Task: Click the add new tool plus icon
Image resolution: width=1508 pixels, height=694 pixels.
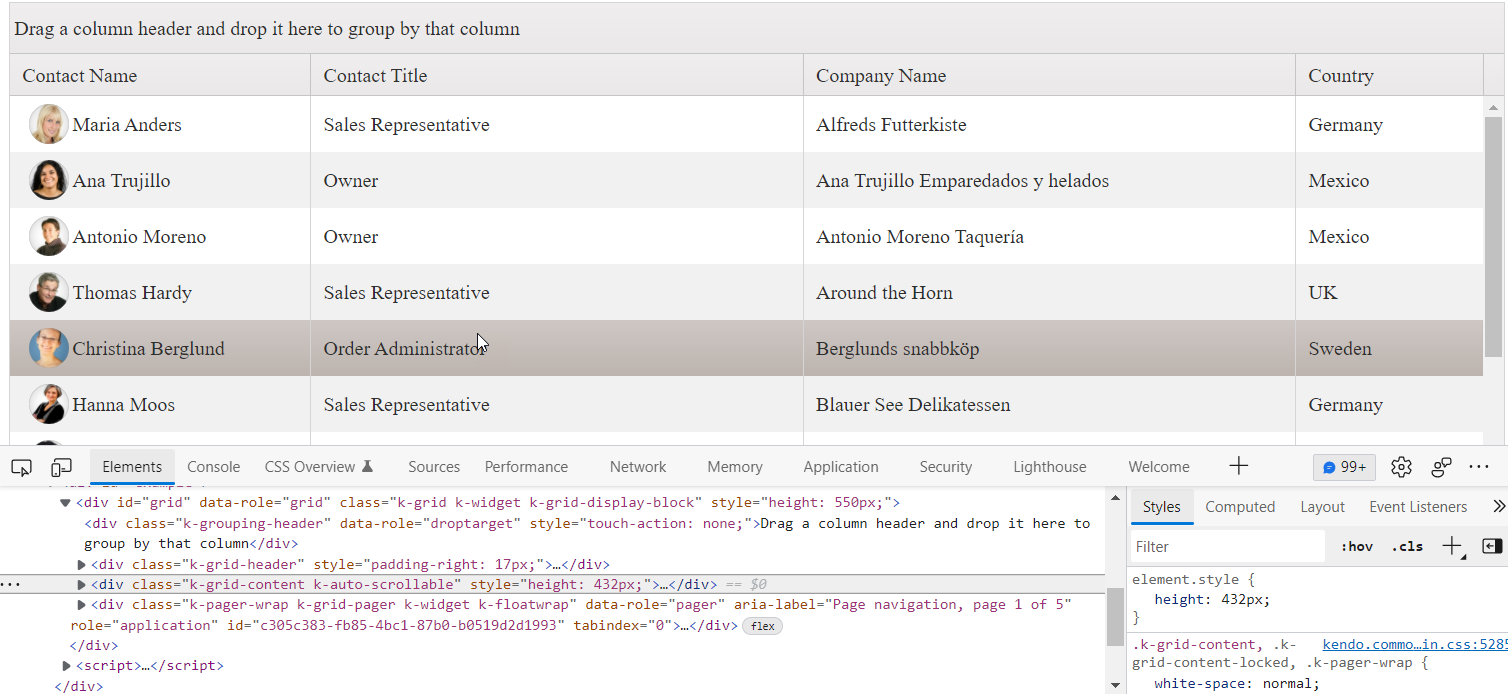Action: (1238, 466)
